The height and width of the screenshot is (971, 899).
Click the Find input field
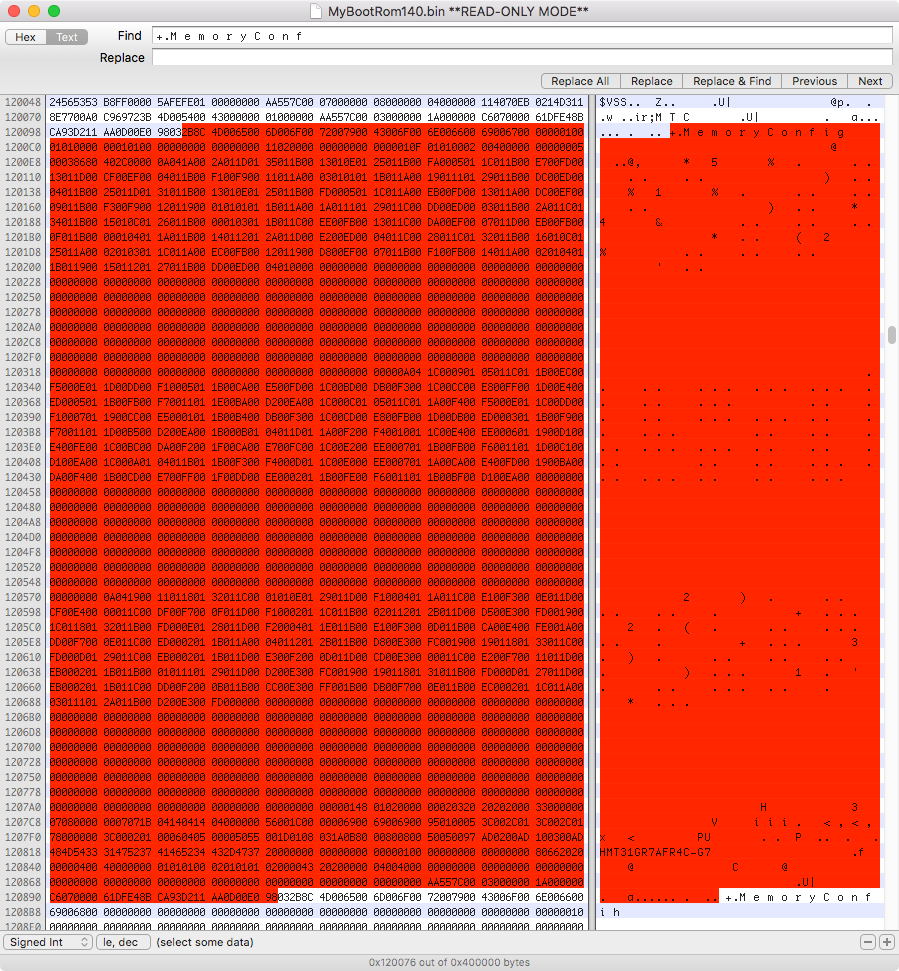point(522,36)
